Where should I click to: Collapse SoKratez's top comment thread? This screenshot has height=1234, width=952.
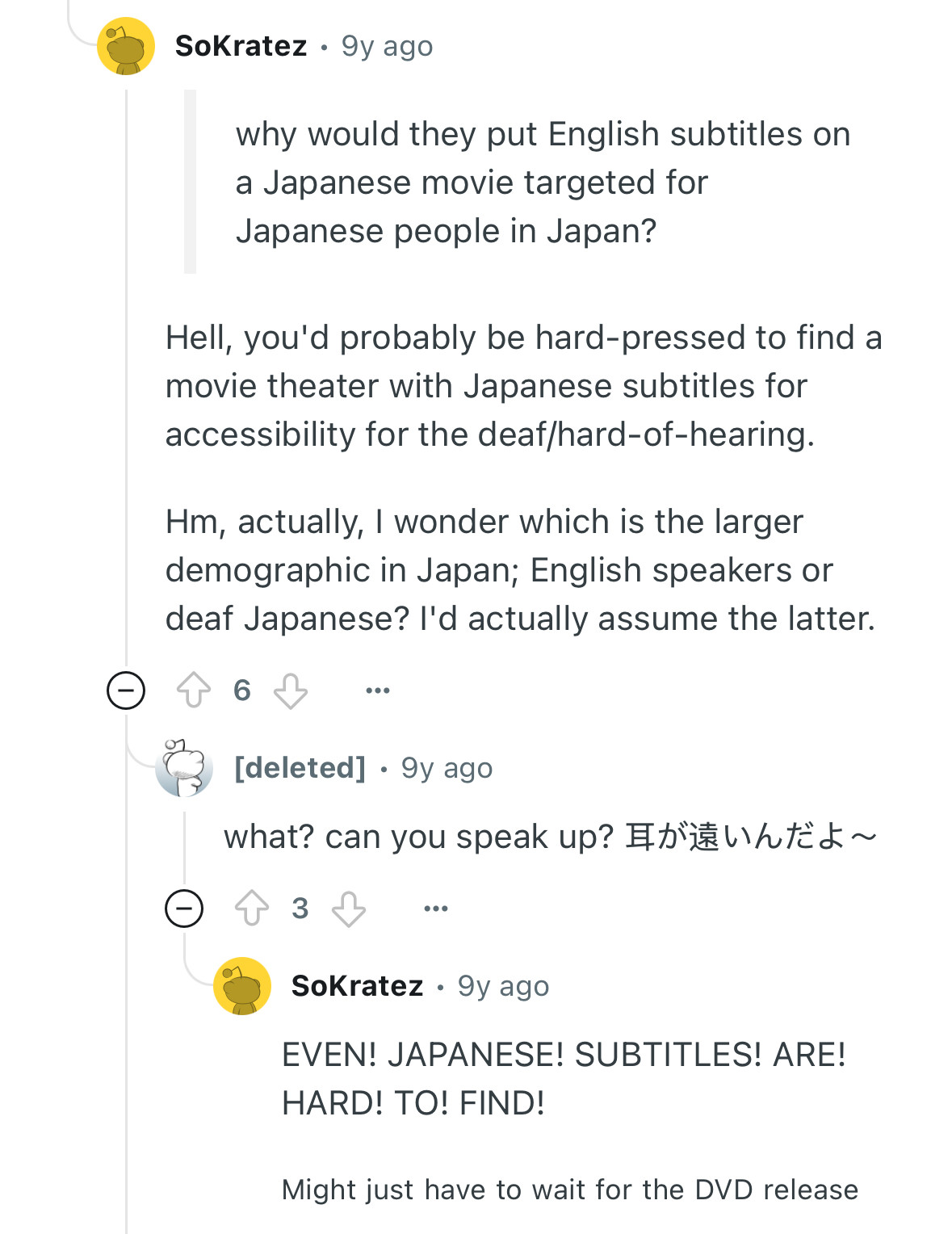(x=126, y=690)
